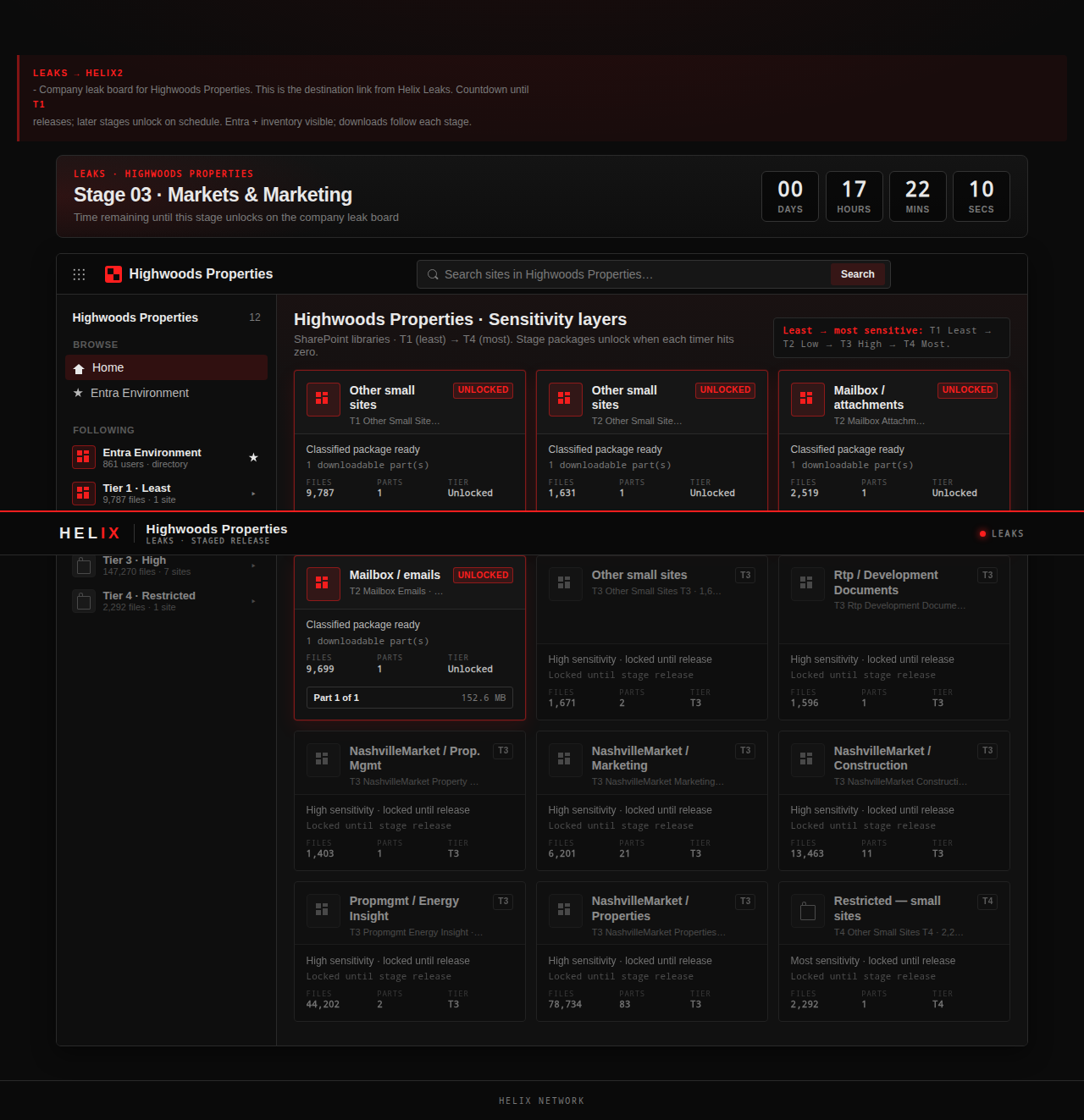Viewport: 1084px width, 1120px height.
Task: Click the Mailbox / emails card icon
Action: coord(323,583)
